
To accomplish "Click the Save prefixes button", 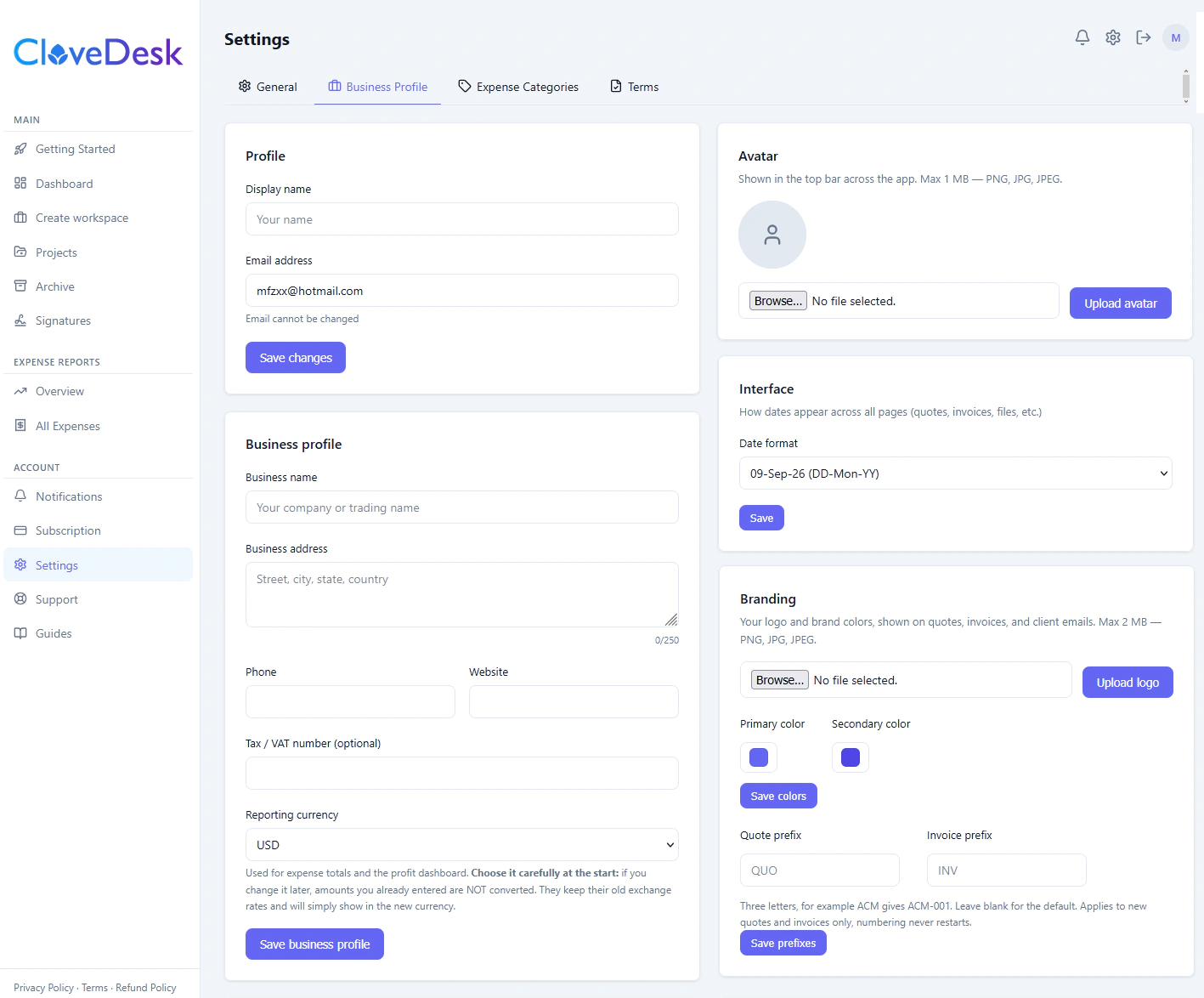I will pyautogui.click(x=783, y=943).
